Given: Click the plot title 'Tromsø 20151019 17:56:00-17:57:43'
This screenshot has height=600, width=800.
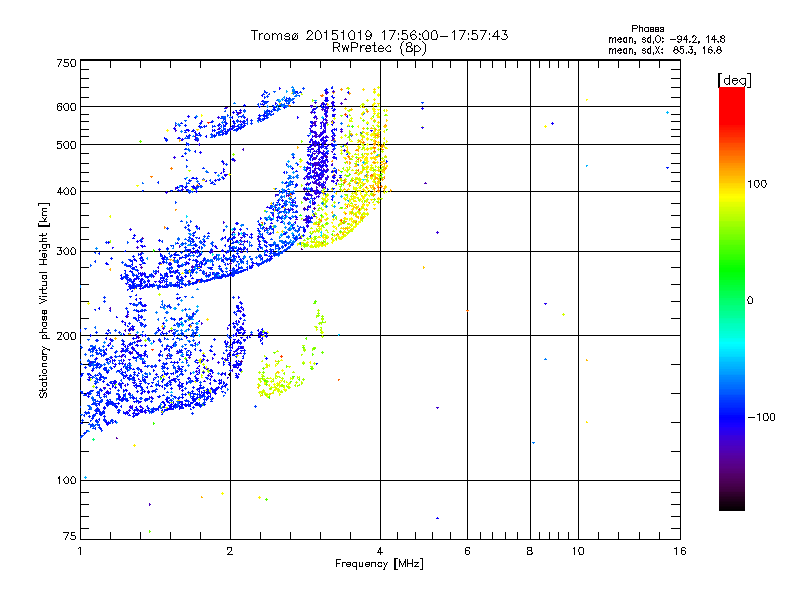Looking at the screenshot, I should click(x=379, y=35).
